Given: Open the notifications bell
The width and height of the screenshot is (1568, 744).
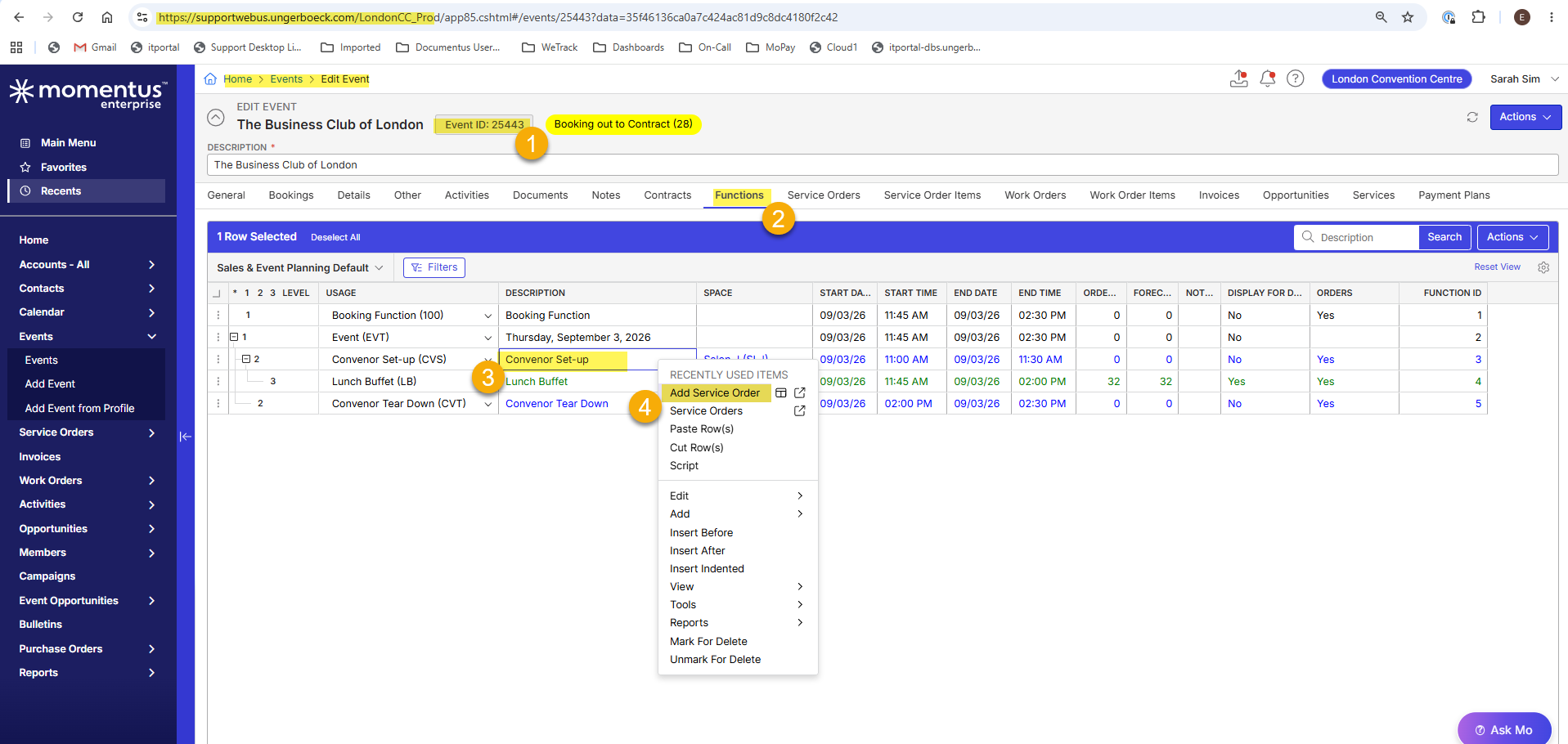Looking at the screenshot, I should [1268, 78].
